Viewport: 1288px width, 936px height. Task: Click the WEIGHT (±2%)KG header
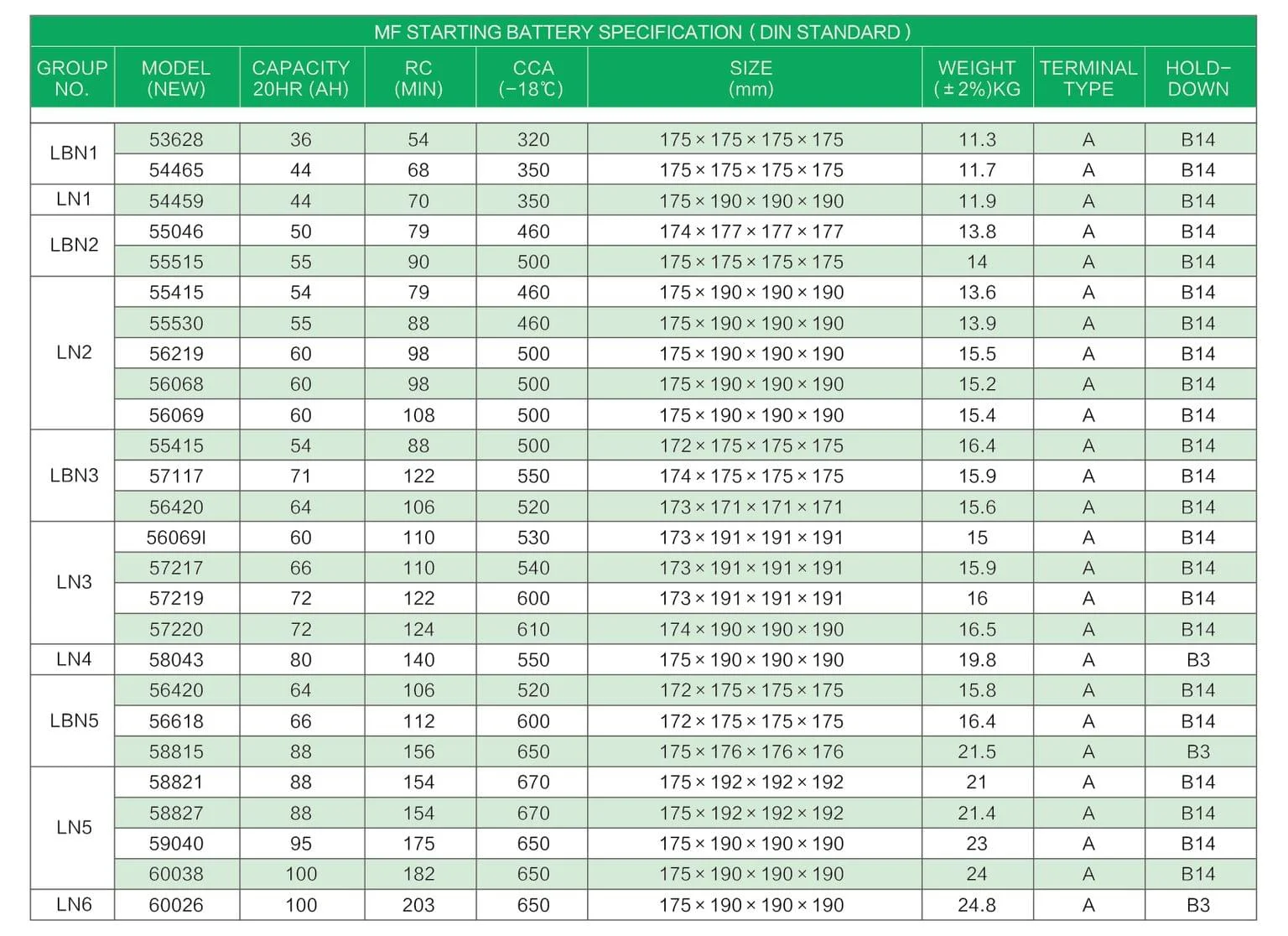coord(977,78)
